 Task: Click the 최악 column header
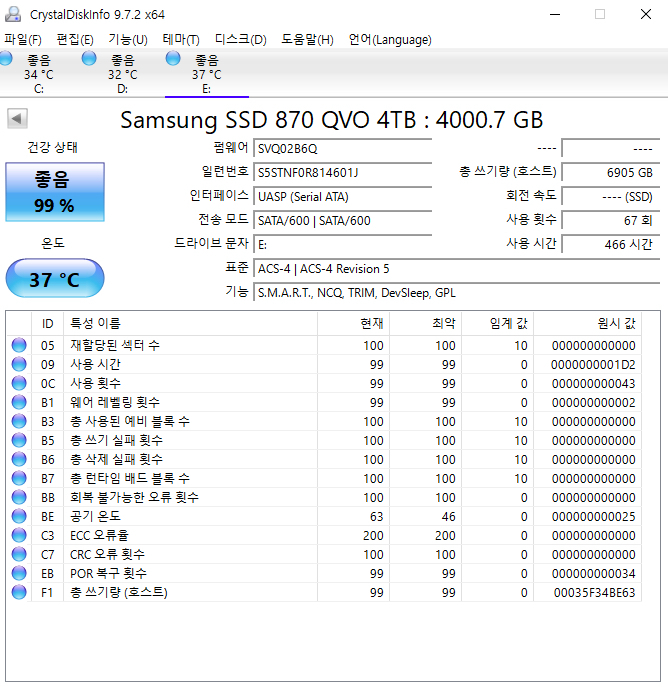click(425, 323)
